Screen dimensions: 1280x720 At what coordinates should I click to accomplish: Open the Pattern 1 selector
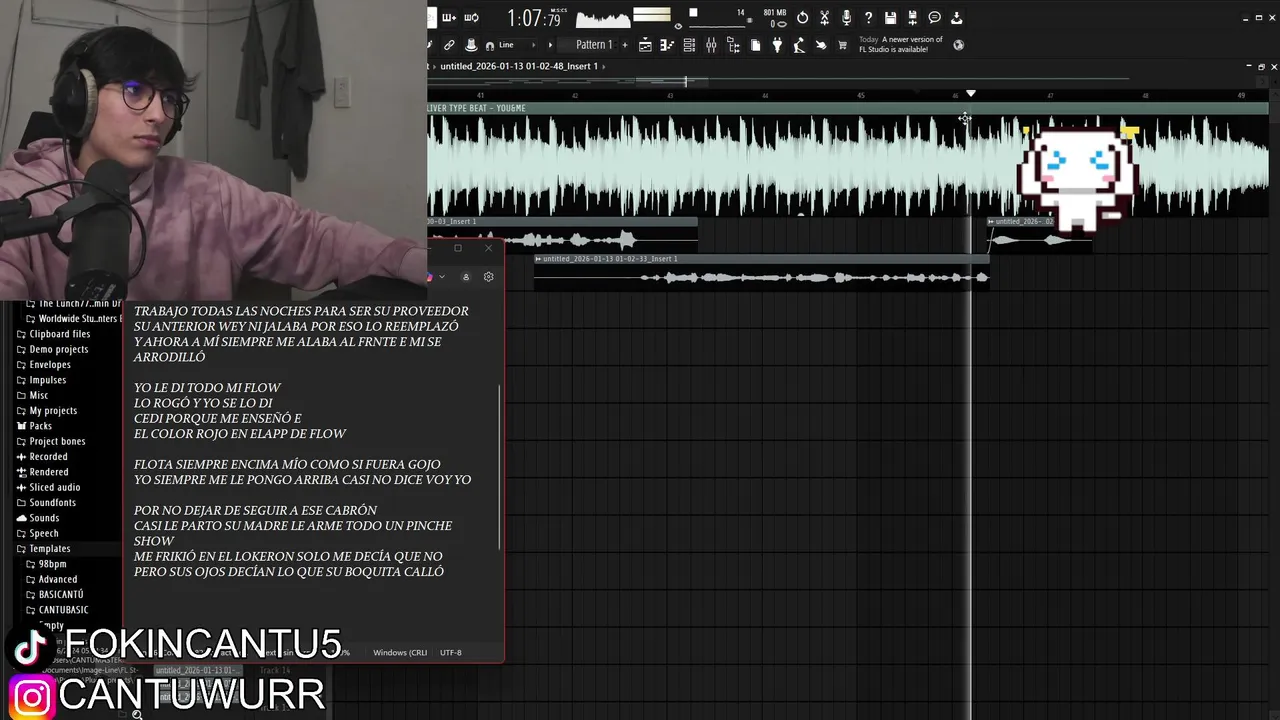click(594, 45)
